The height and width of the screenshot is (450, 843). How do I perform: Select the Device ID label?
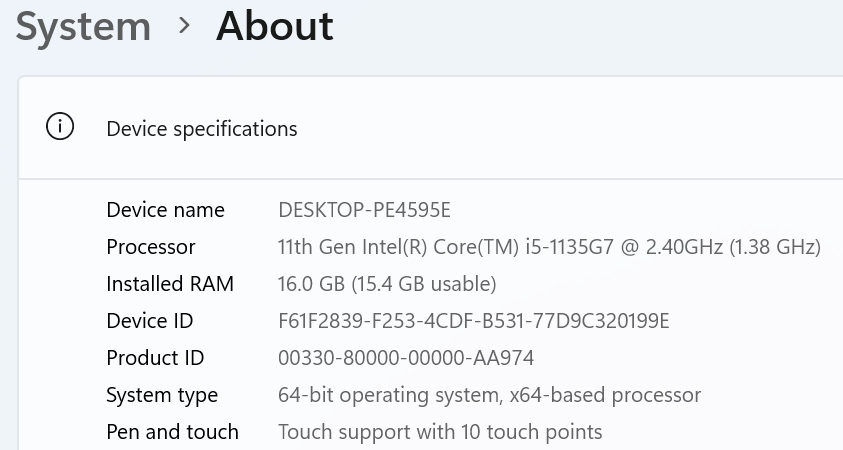click(x=149, y=321)
